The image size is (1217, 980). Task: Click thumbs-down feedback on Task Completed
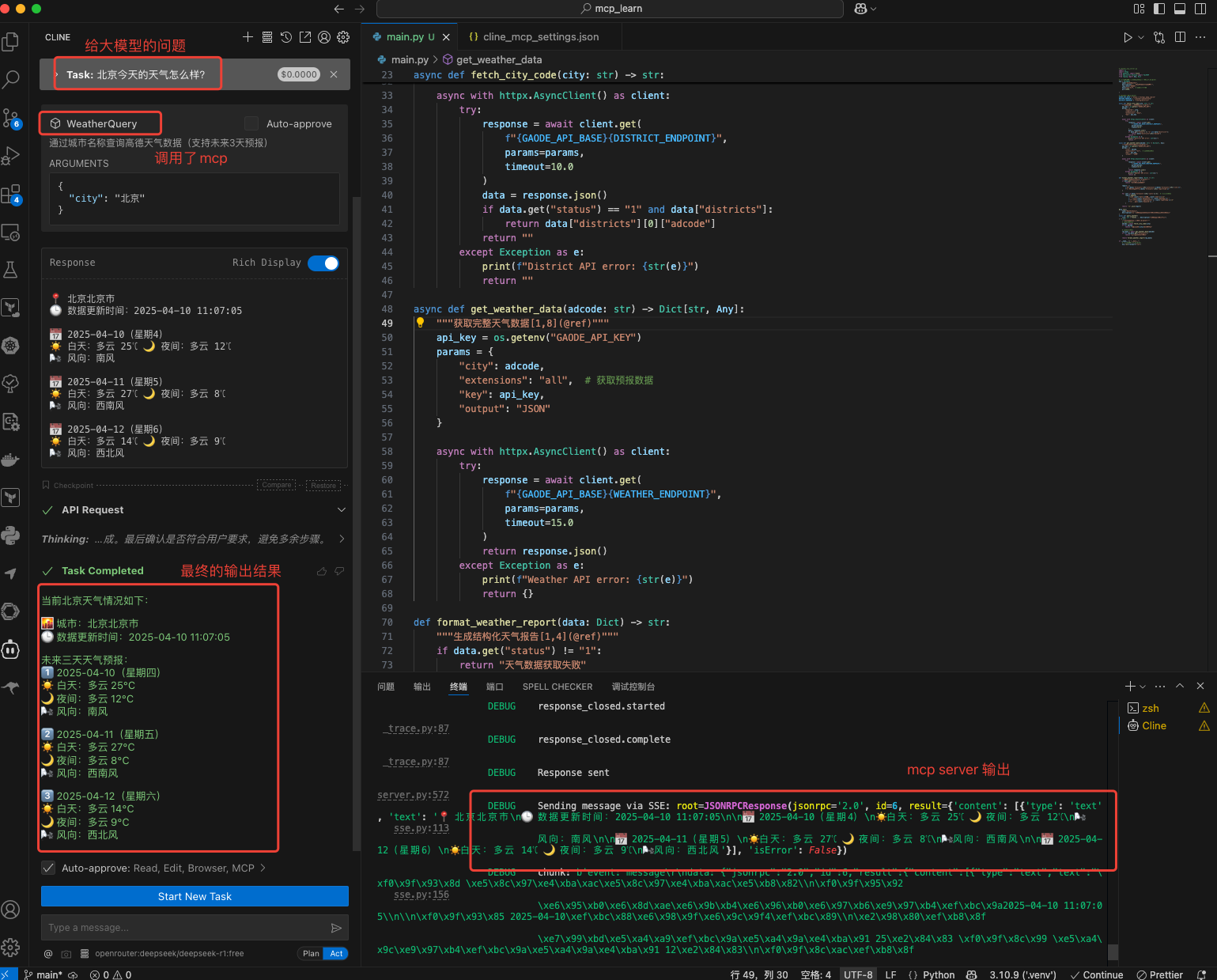tap(339, 571)
